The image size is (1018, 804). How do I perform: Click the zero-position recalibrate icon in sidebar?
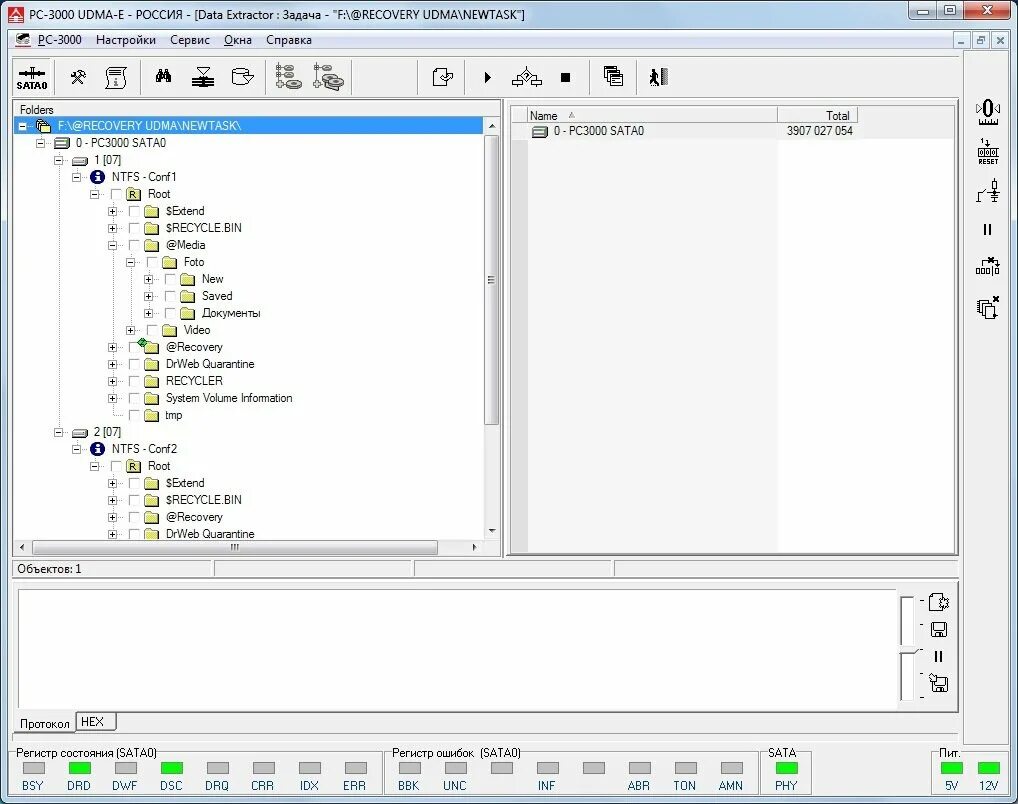[987, 112]
